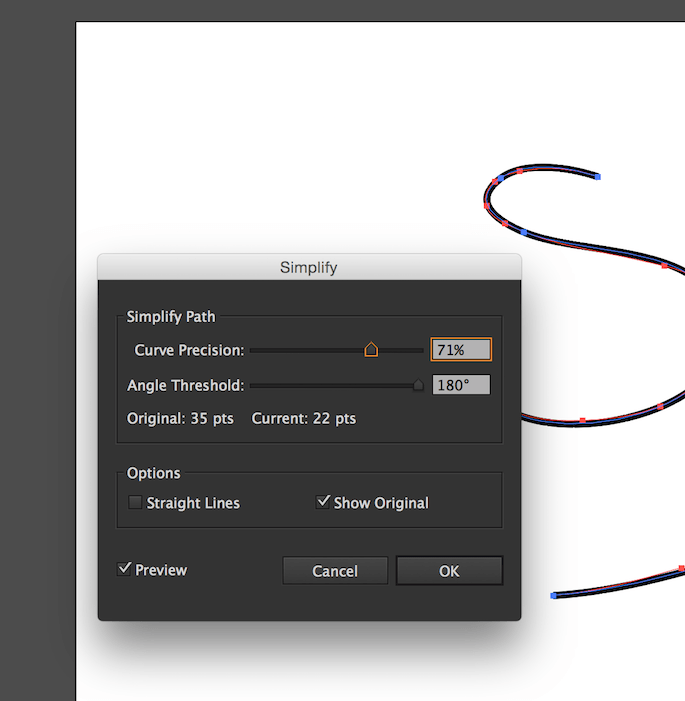Click the far left of Curve Precision track
The image size is (685, 701).
click(254, 350)
